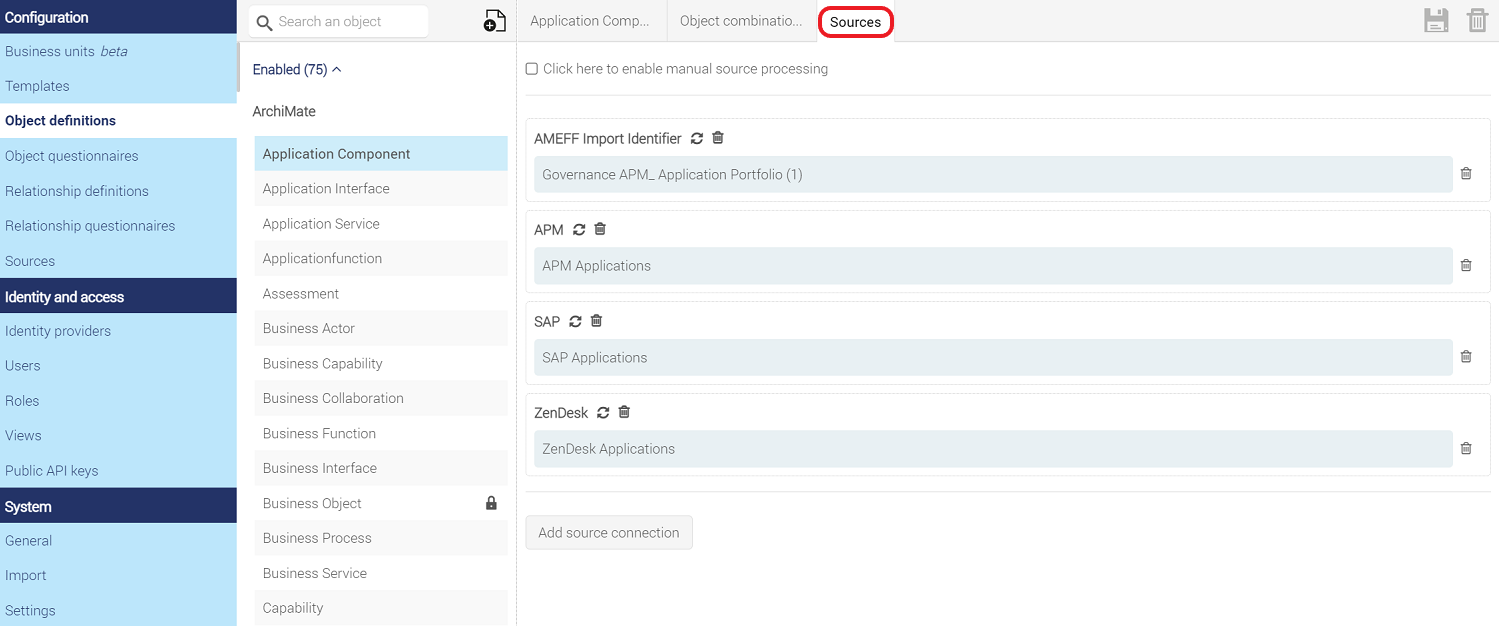Click the APM Applications field
Viewport: 1499px width, 626px height.
pyautogui.click(x=993, y=266)
